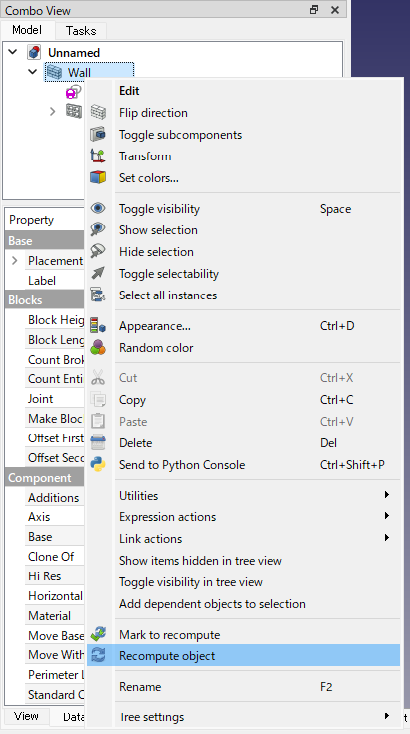Image resolution: width=410 pixels, height=734 pixels.
Task: Click the Recompute object refresh icon
Action: point(98,656)
